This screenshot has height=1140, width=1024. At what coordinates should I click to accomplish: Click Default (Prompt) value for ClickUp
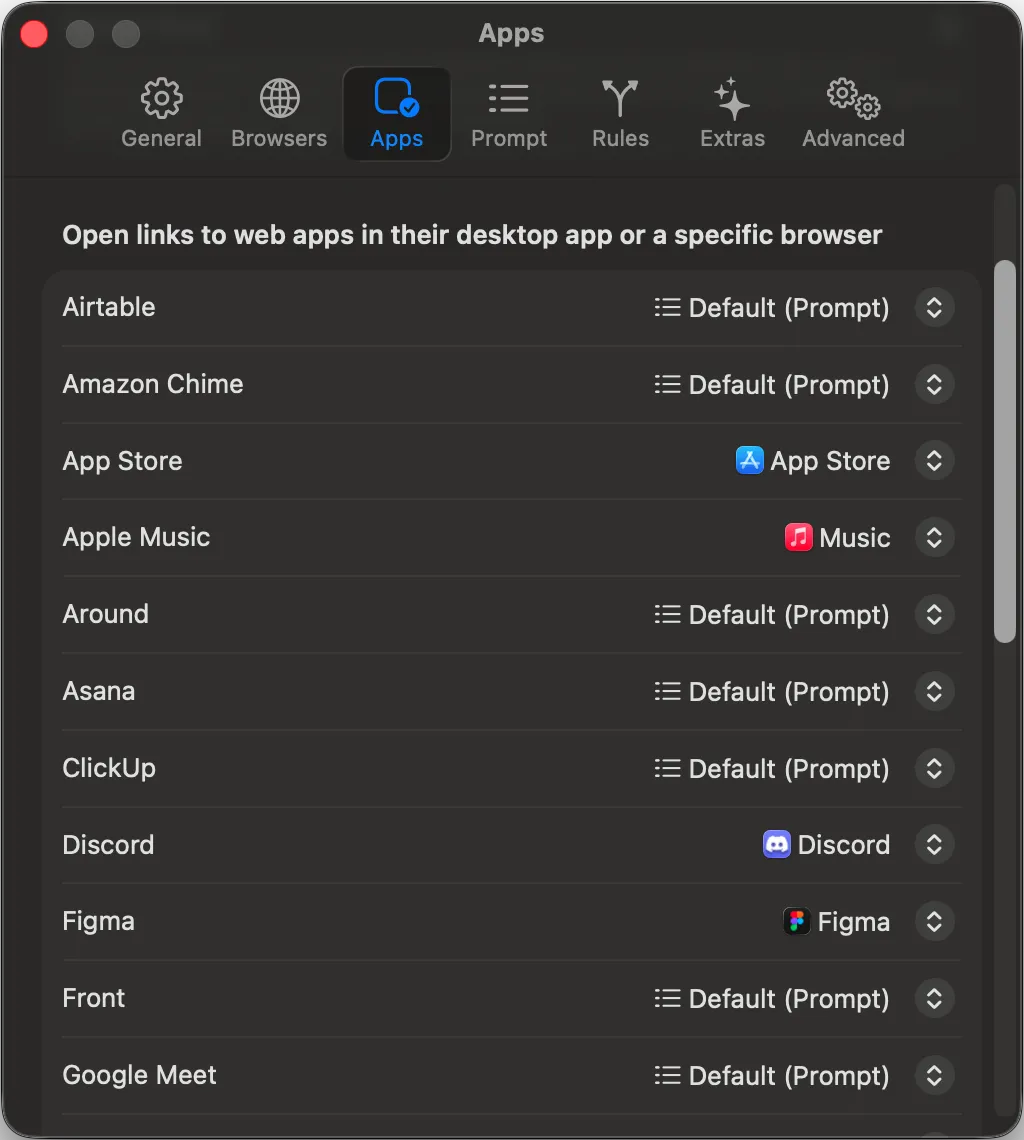[x=789, y=770]
